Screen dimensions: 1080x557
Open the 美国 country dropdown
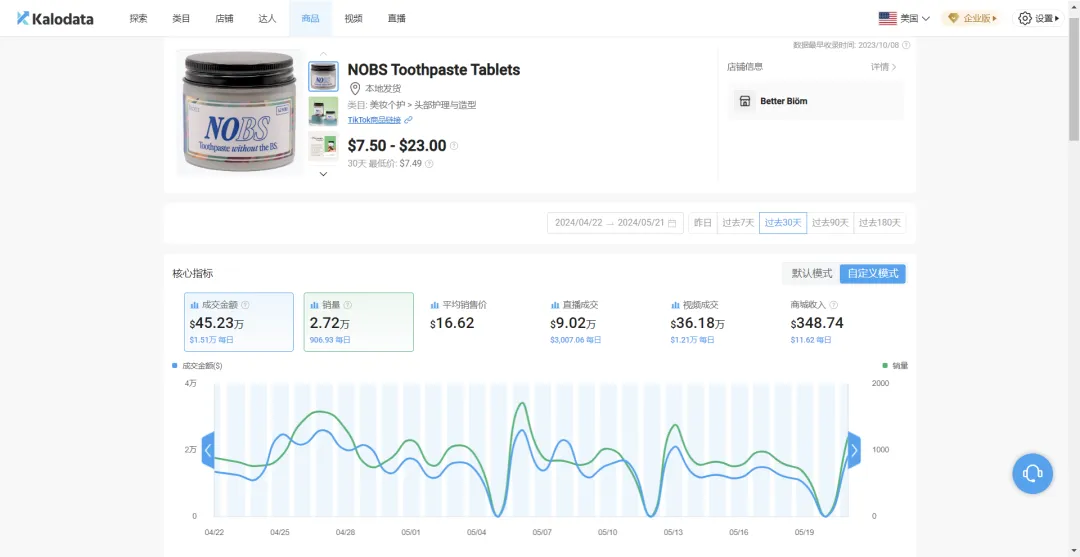(x=903, y=18)
